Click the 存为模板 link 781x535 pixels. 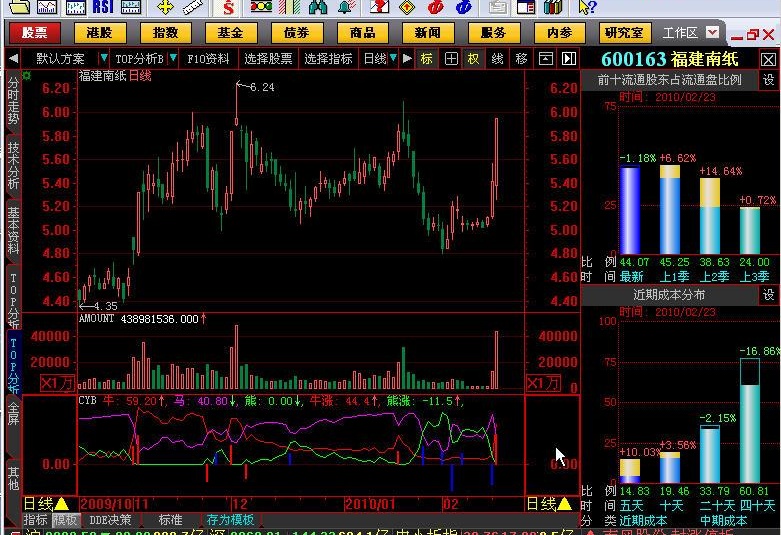(x=230, y=520)
